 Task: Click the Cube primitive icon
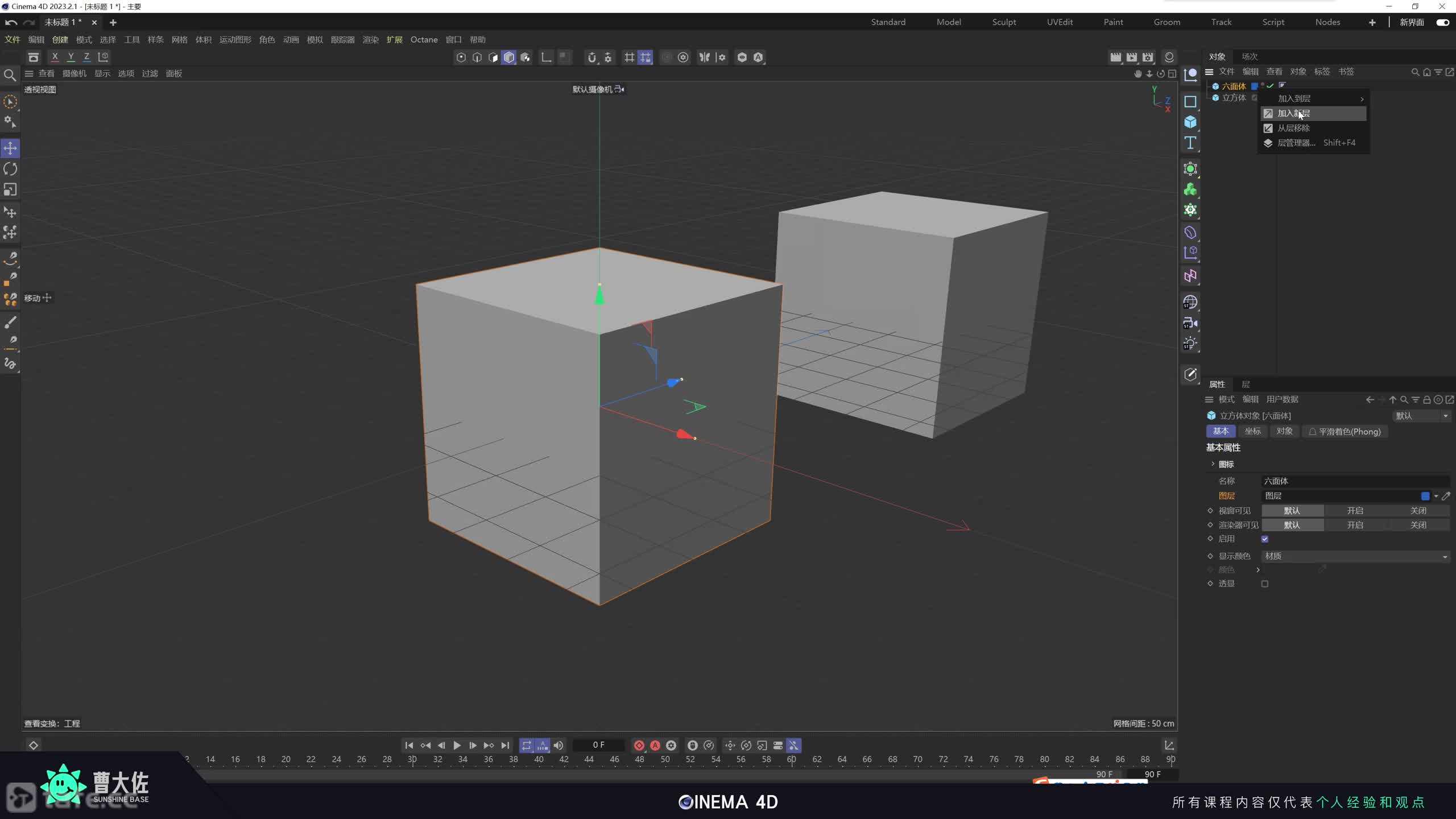click(x=1190, y=122)
